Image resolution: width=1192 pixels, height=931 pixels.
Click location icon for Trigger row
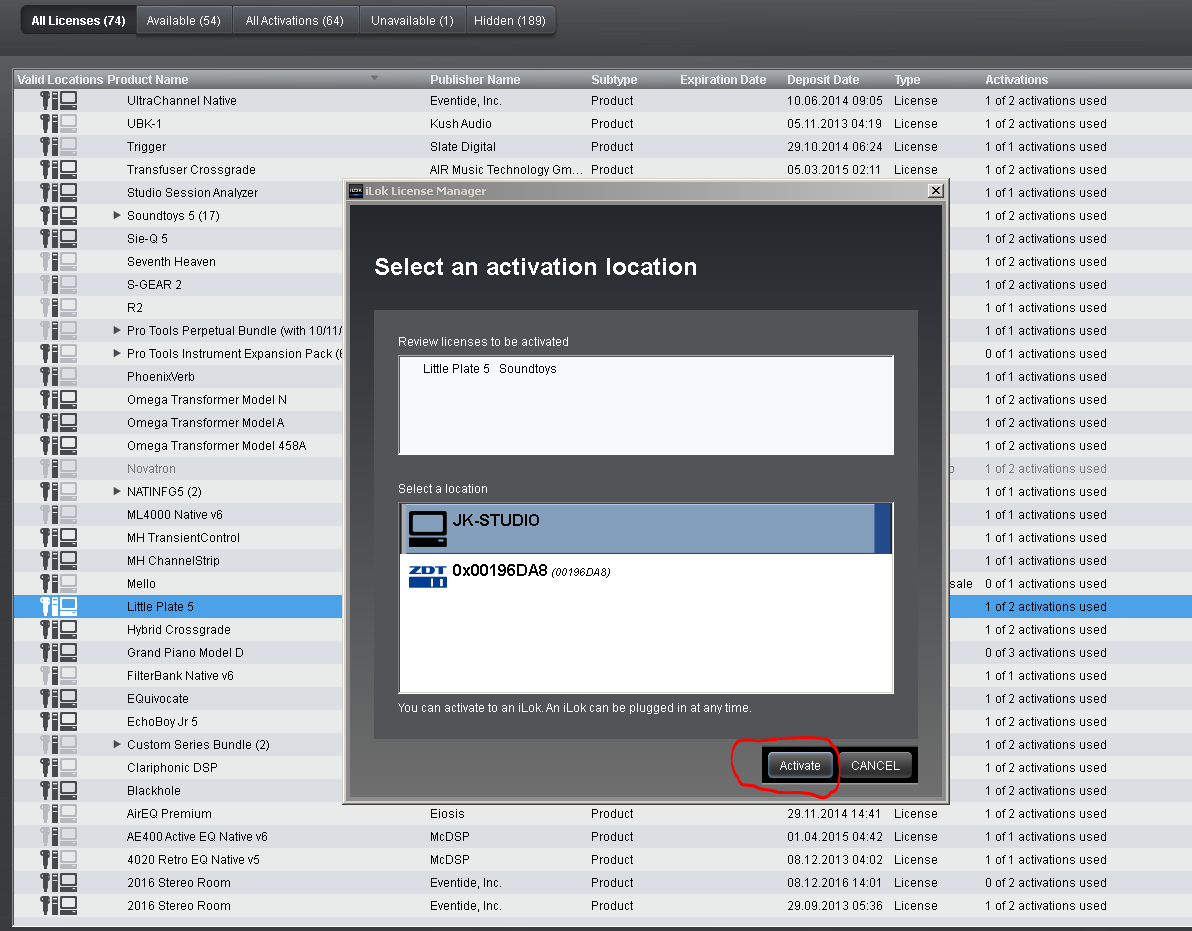pyautogui.click(x=59, y=147)
